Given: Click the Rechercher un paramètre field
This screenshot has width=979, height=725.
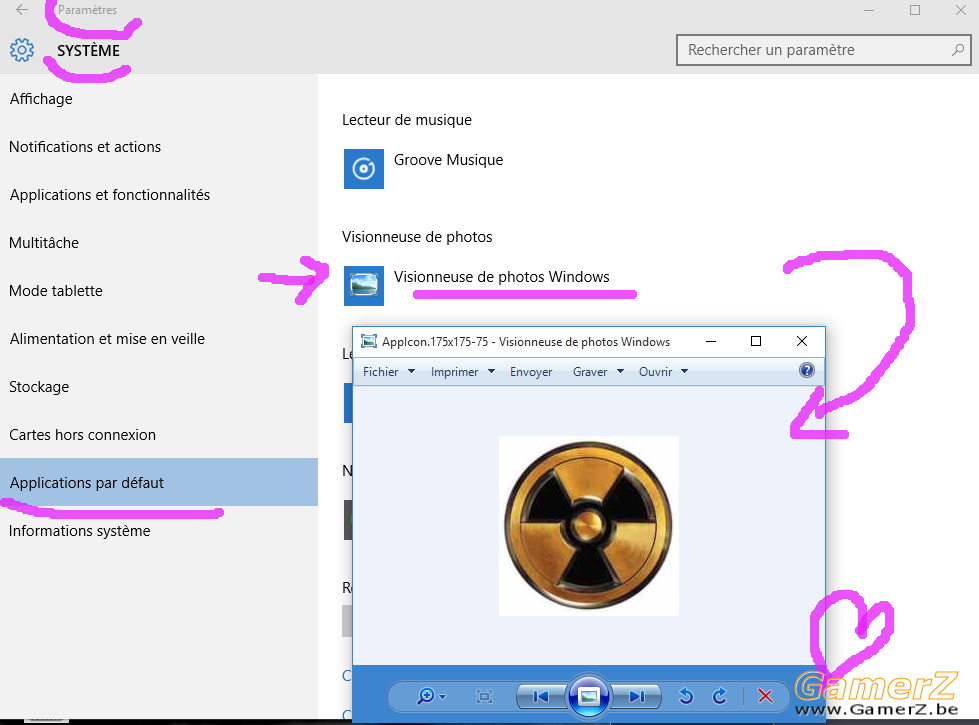Looking at the screenshot, I should (824, 50).
